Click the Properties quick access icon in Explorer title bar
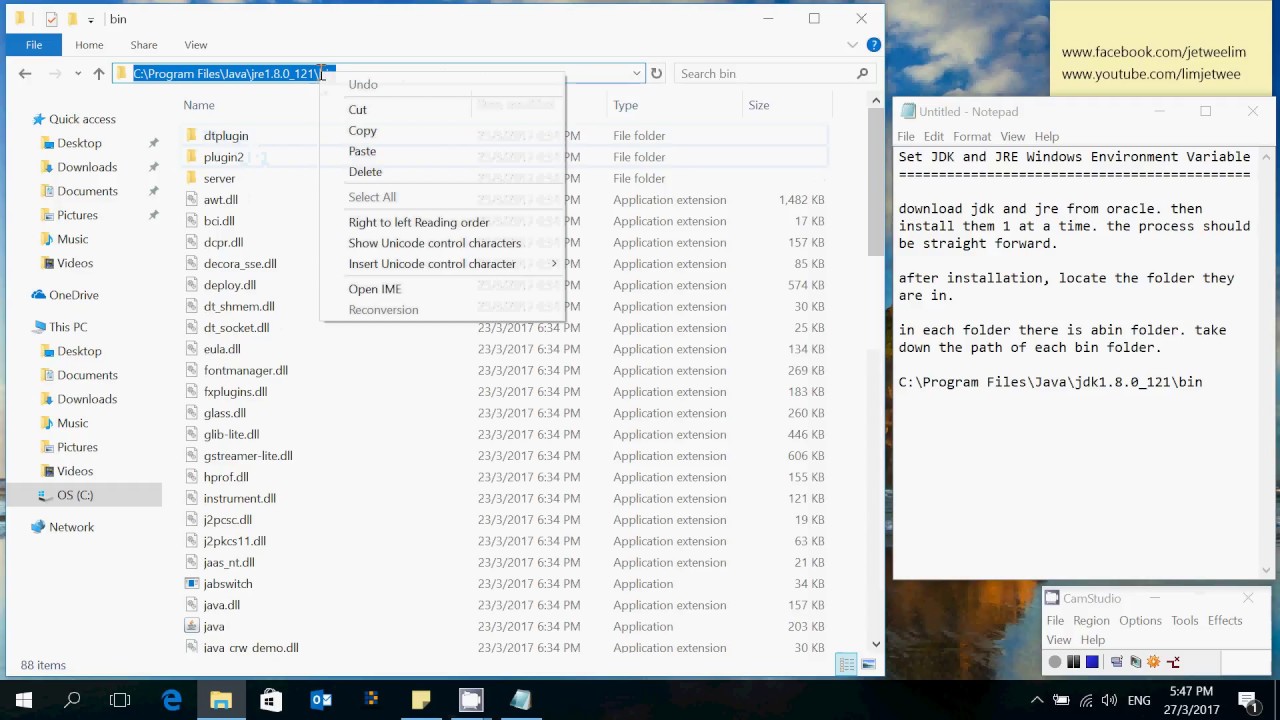The width and height of the screenshot is (1280, 720). tap(51, 19)
